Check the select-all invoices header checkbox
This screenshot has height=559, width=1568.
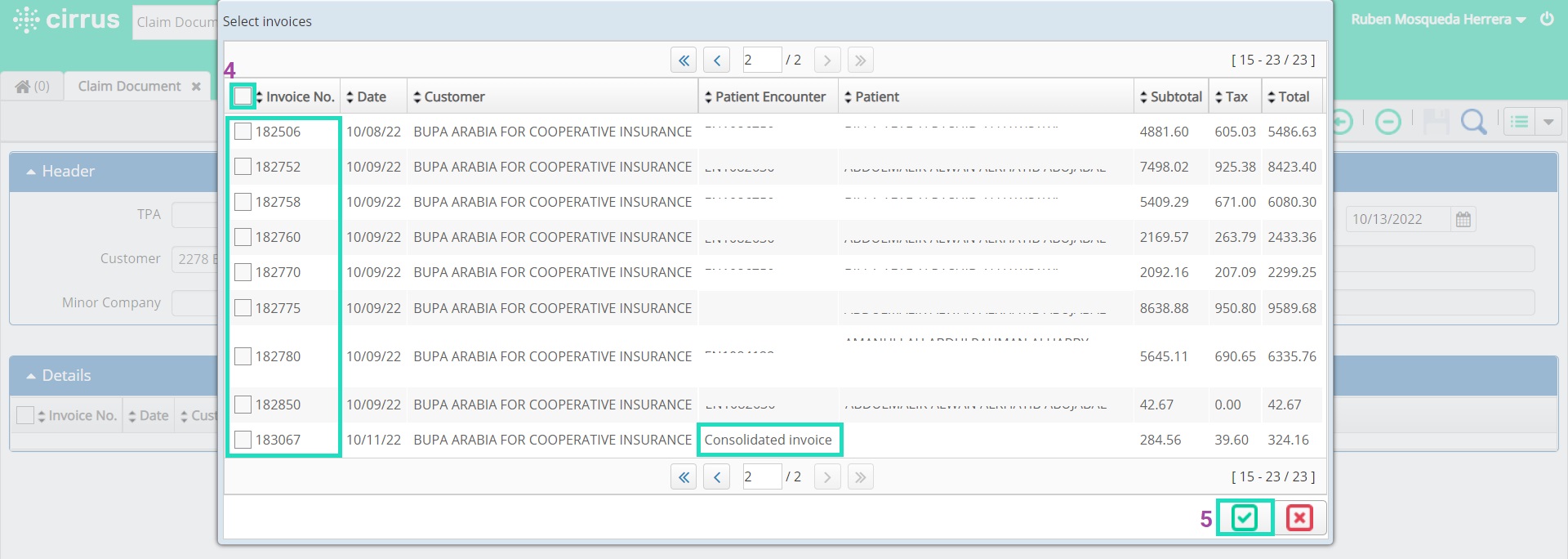(x=243, y=96)
